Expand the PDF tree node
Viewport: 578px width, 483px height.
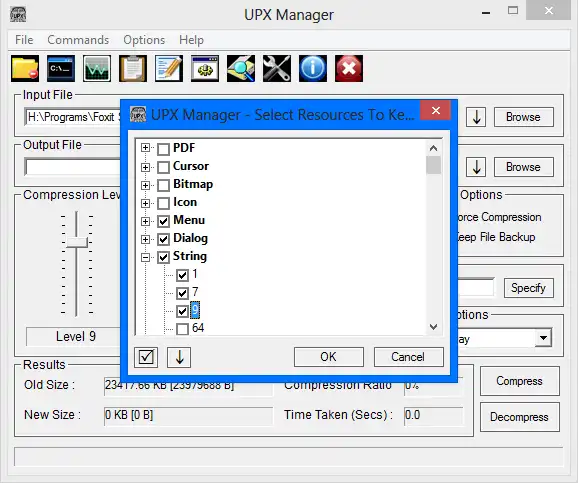[x=145, y=148]
